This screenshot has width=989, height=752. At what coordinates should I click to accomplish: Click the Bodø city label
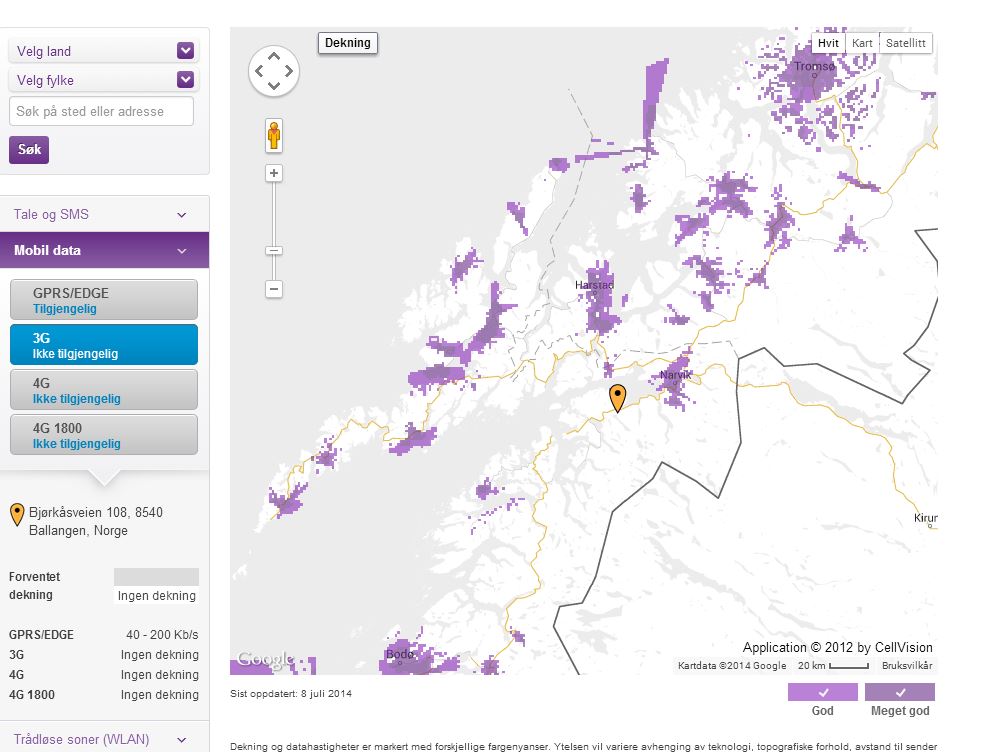(399, 654)
